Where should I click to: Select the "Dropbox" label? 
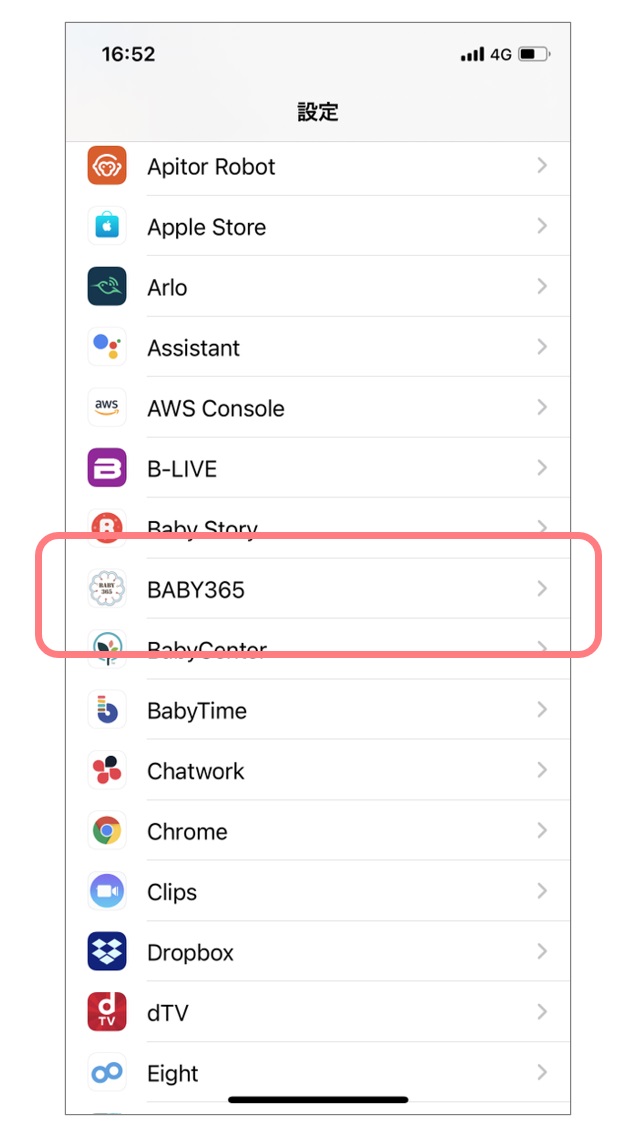point(191,954)
